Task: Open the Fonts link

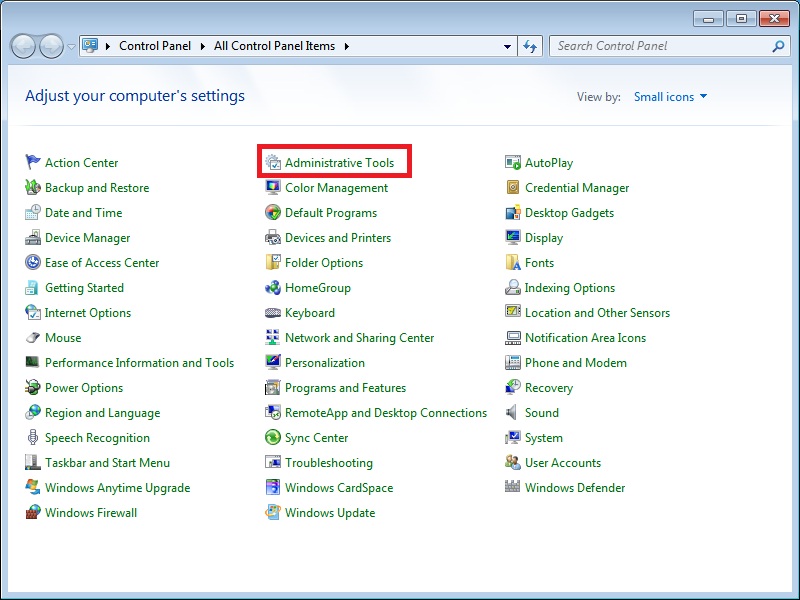Action: [x=540, y=263]
